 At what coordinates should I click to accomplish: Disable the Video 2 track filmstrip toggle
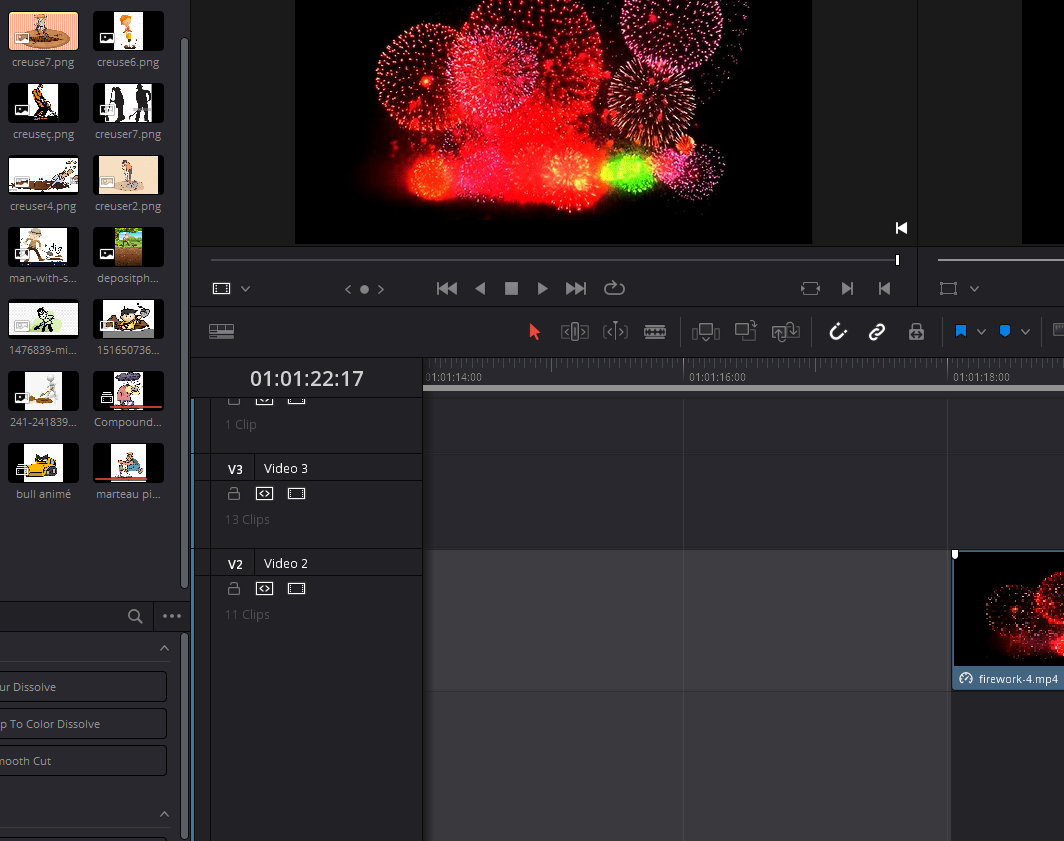296,589
